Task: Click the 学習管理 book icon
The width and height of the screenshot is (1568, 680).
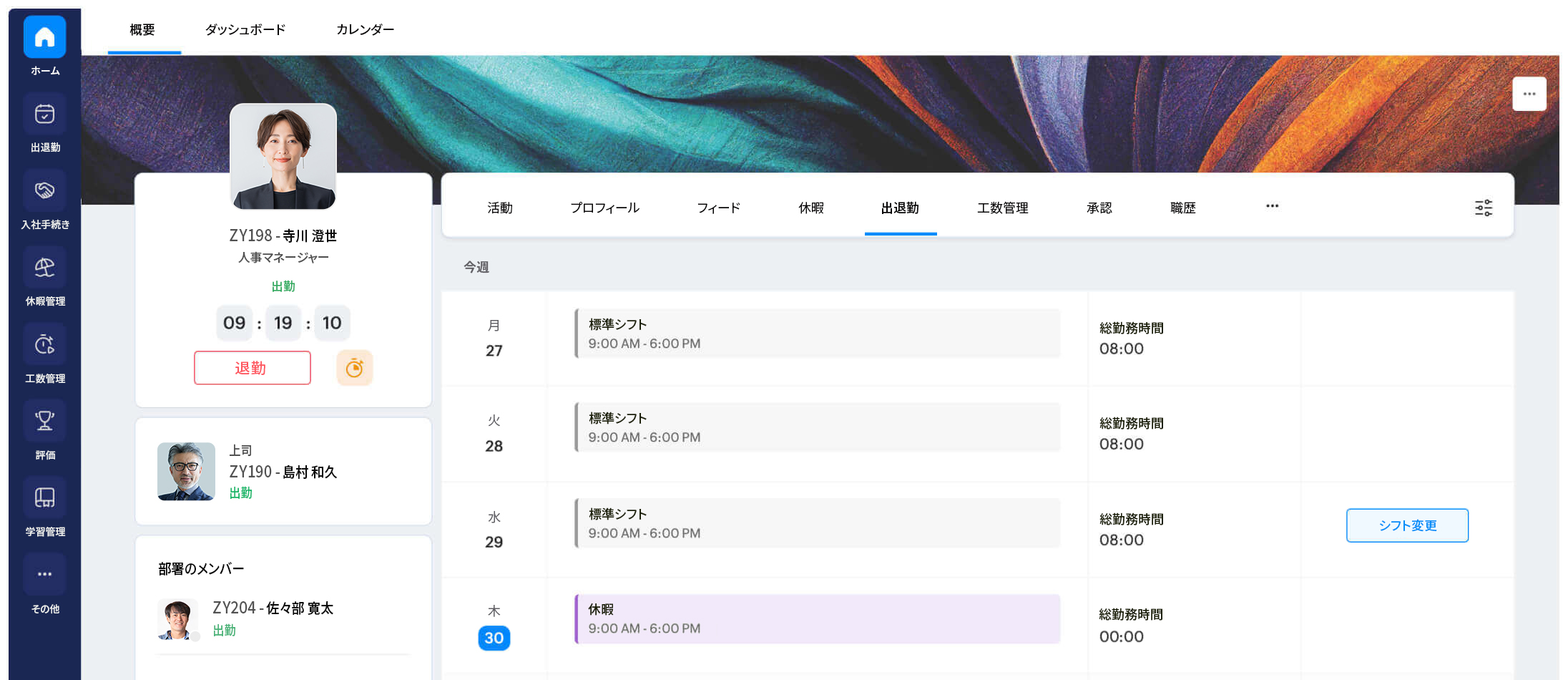Action: coord(44,497)
